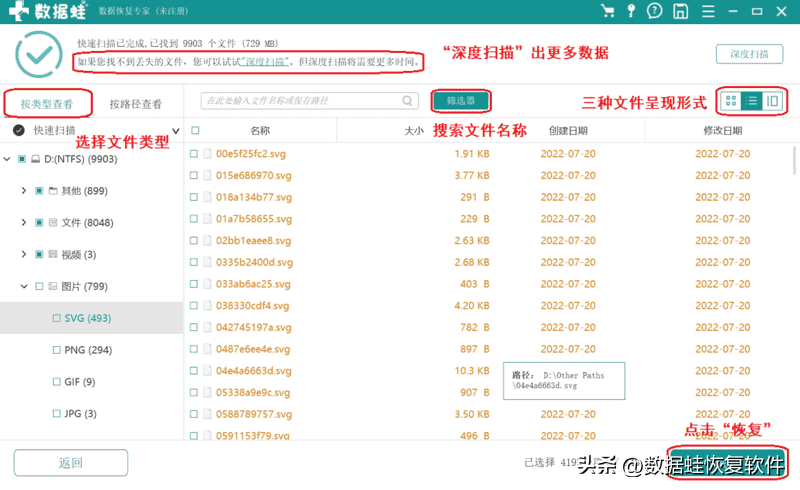800x490 pixels.
Task: Click the D:(NTFS) drive icon
Action: 35,159
